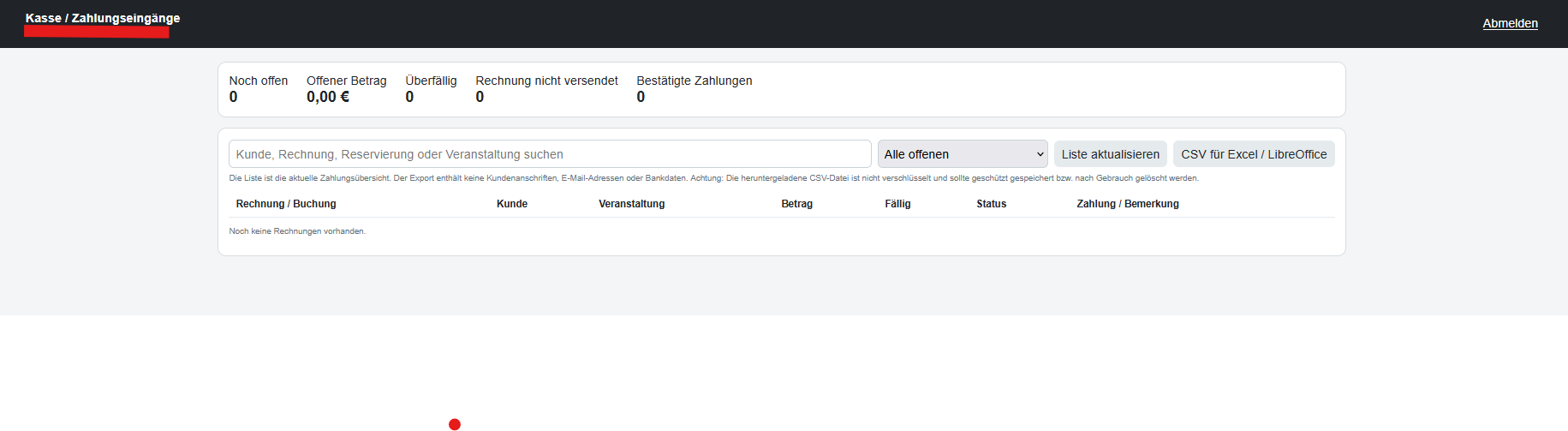Image resolution: width=1568 pixels, height=431 pixels.
Task: Click the 'Kasse / Zahlungseingänge' header title
Action: 103,18
